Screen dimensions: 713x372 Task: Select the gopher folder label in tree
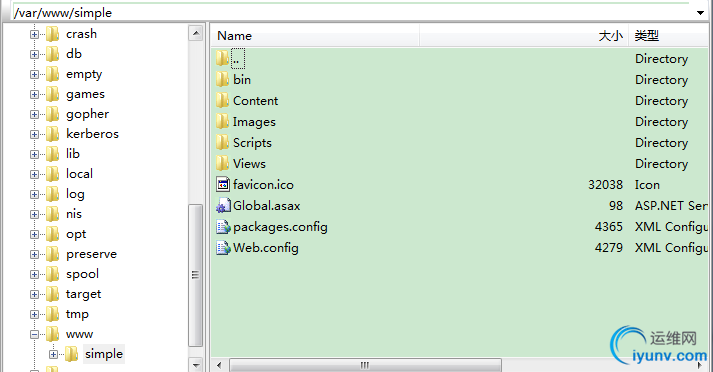pos(87,114)
